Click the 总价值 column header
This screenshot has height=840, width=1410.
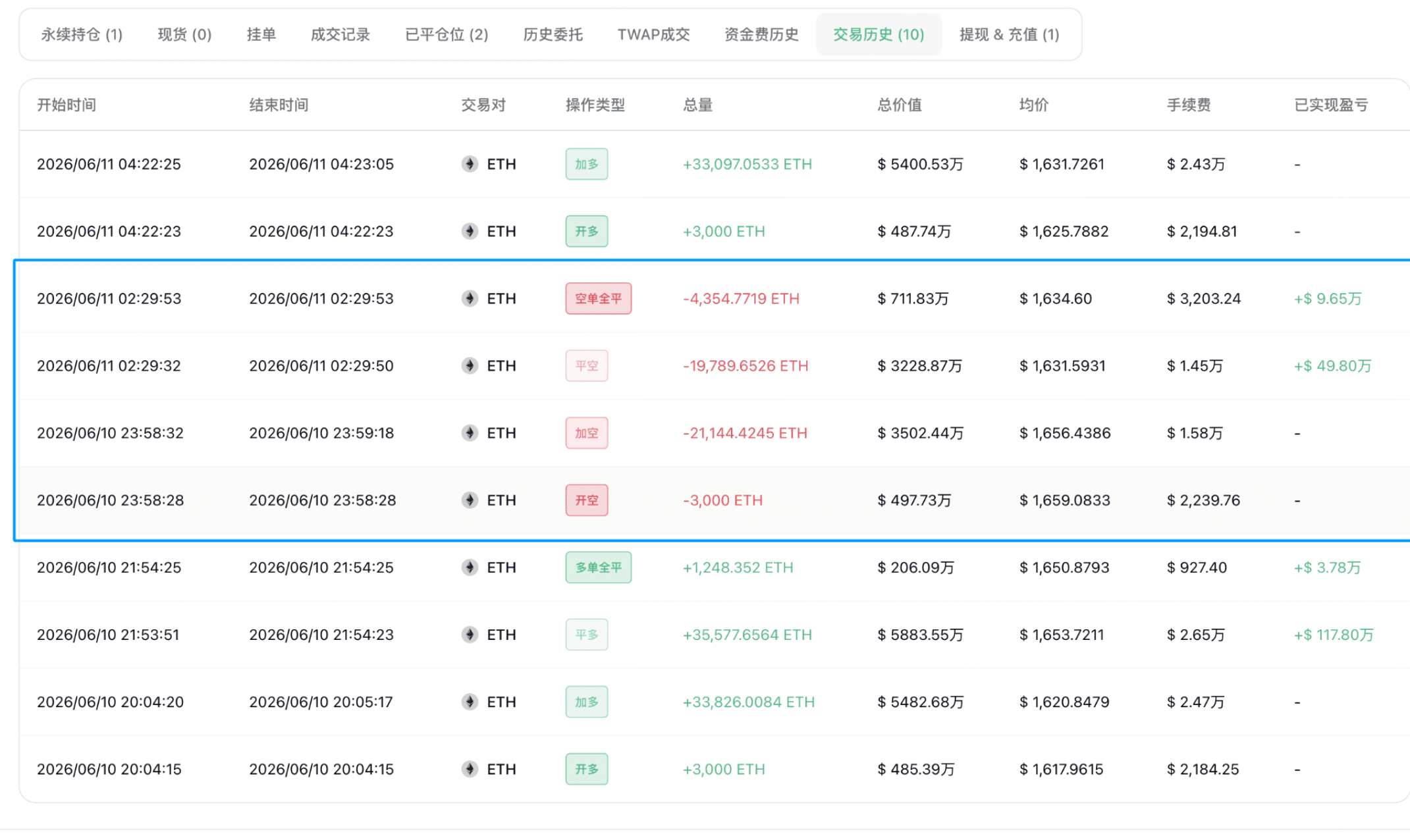click(900, 105)
